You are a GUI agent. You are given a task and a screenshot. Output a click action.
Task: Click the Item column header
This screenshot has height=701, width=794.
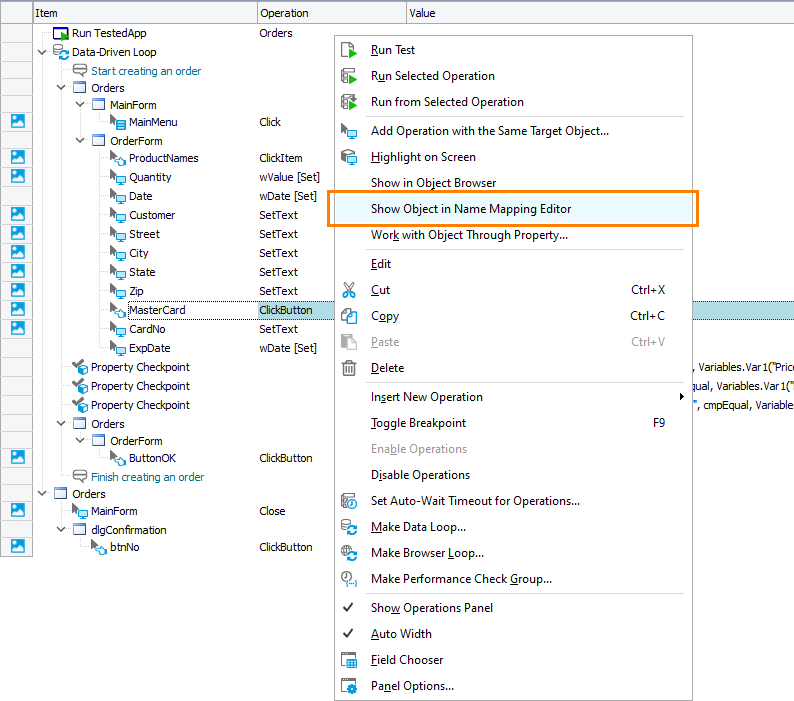[47, 13]
